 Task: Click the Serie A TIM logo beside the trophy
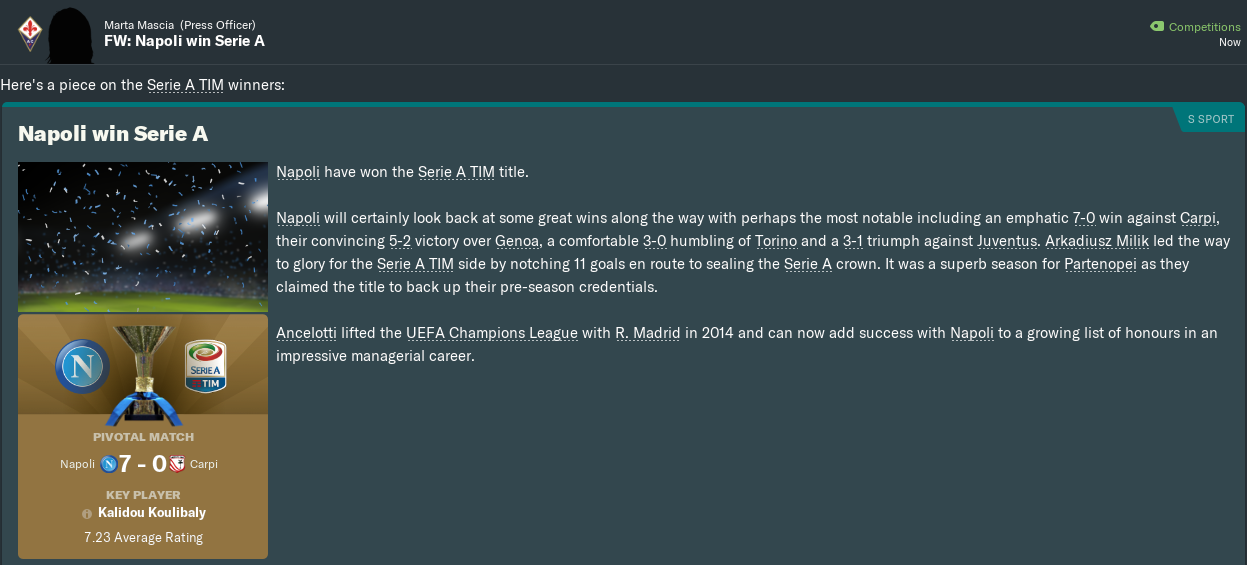tap(204, 366)
